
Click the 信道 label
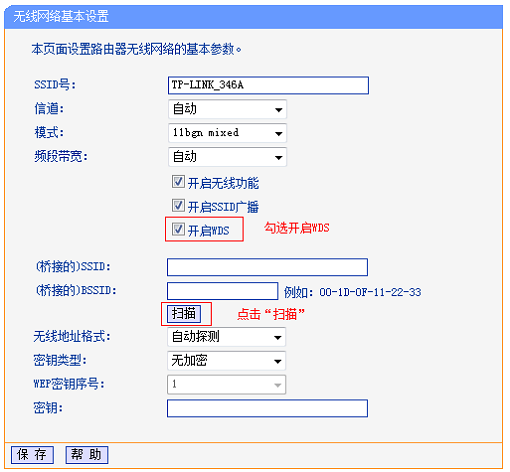pyautogui.click(x=49, y=109)
